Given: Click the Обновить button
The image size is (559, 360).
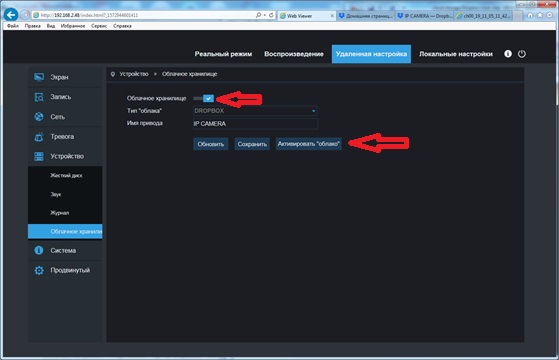Looking at the screenshot, I should (211, 144).
